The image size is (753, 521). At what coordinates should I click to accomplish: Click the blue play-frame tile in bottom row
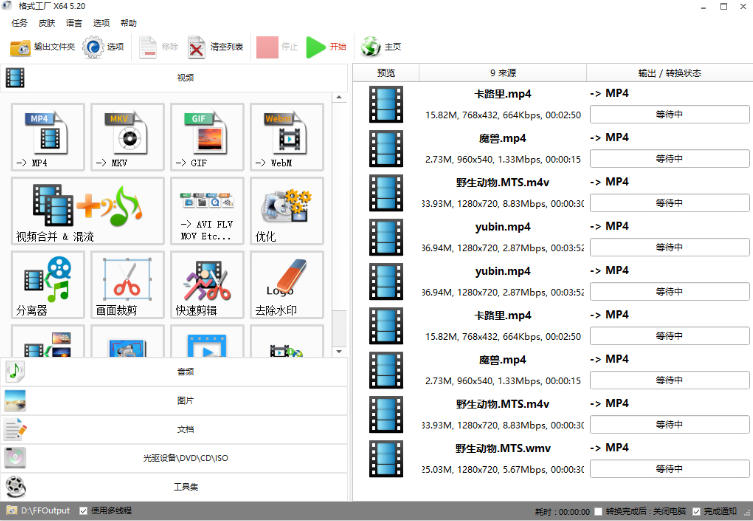coord(207,342)
